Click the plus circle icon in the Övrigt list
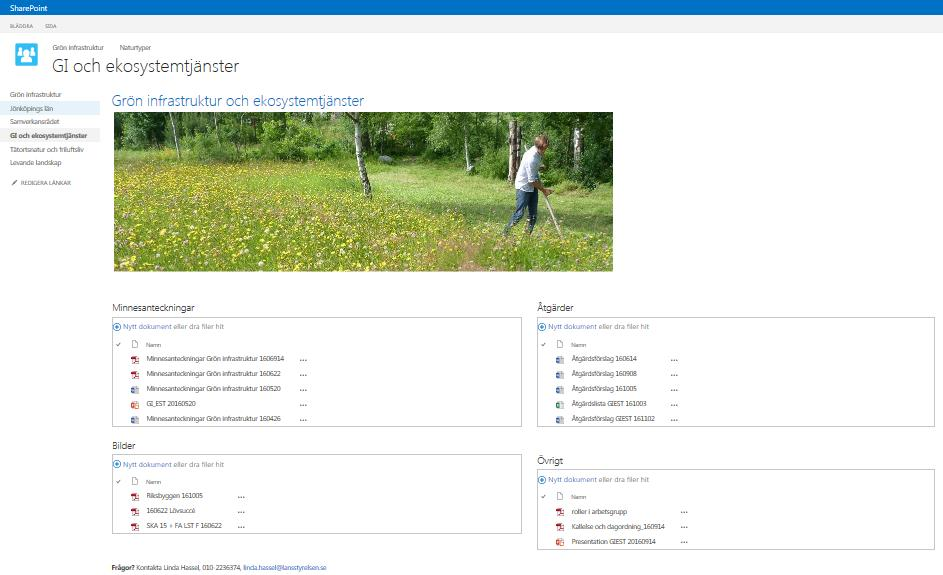This screenshot has width=943, height=575. (x=541, y=480)
